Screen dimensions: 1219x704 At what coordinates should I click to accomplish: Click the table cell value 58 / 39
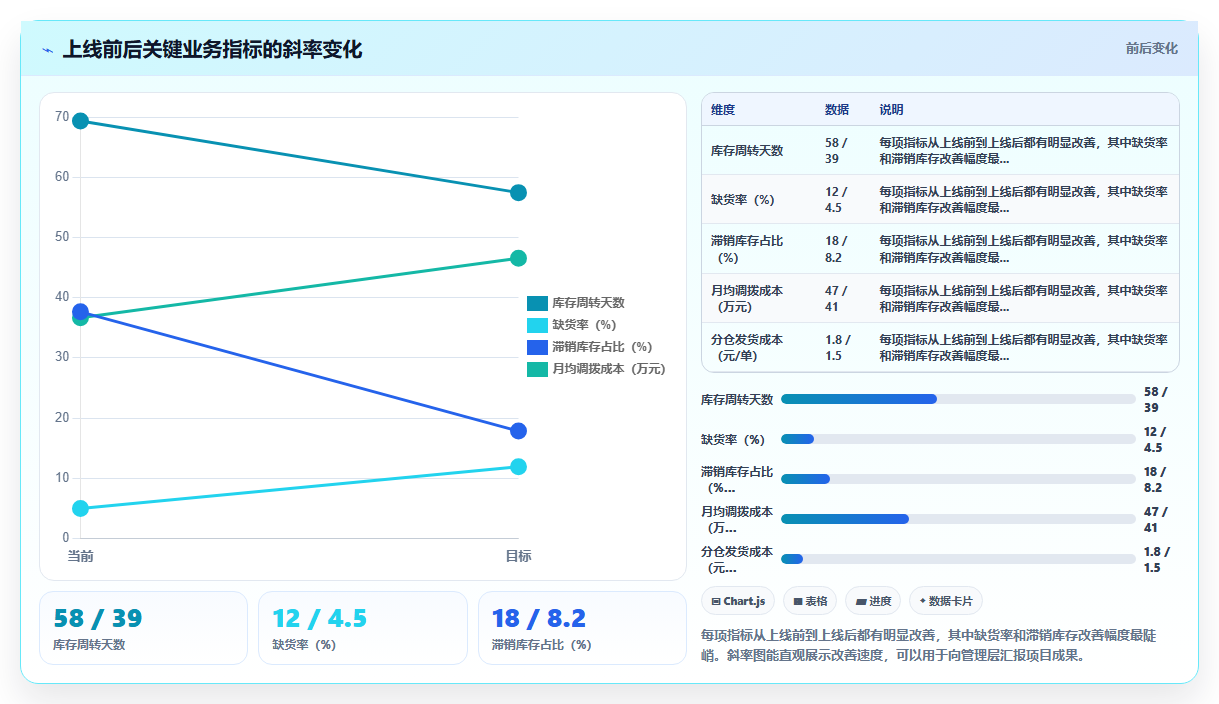tap(836, 150)
